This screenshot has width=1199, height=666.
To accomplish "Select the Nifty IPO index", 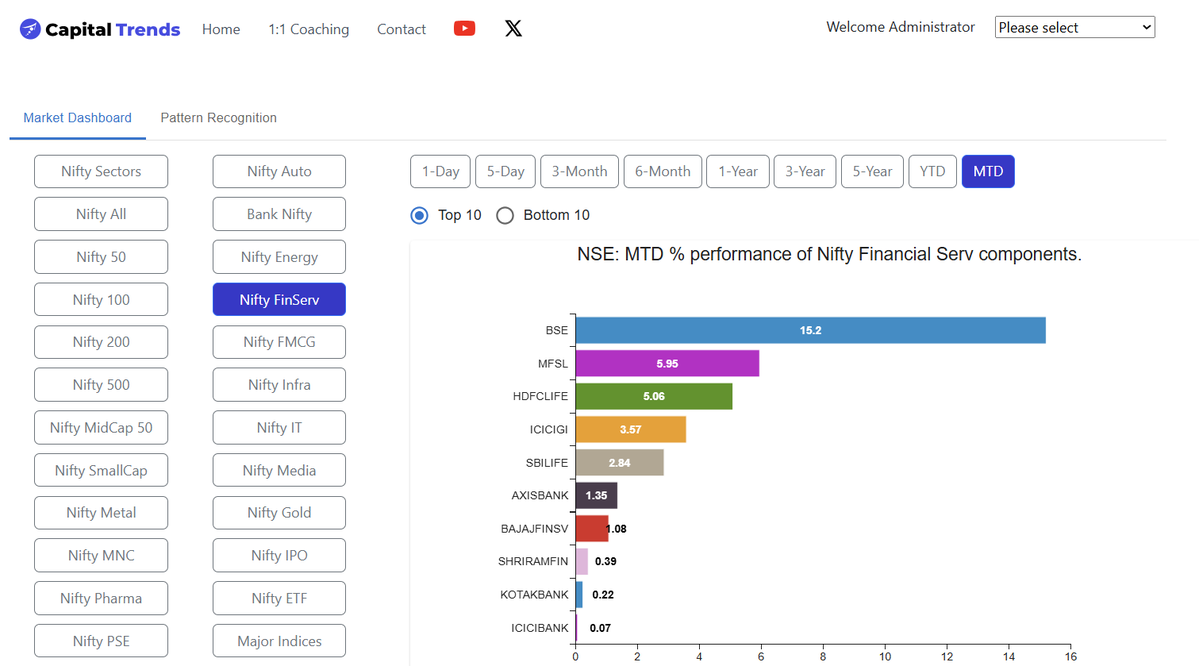I will [279, 555].
